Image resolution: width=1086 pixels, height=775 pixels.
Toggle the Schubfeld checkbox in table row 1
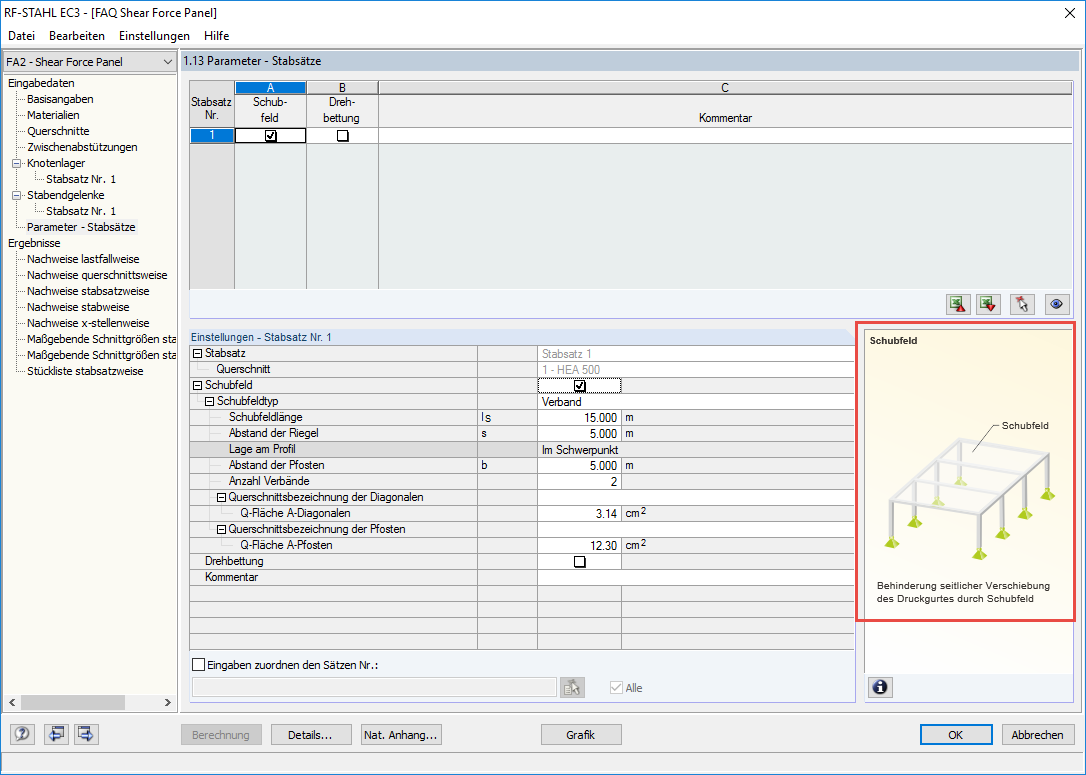tap(271, 136)
